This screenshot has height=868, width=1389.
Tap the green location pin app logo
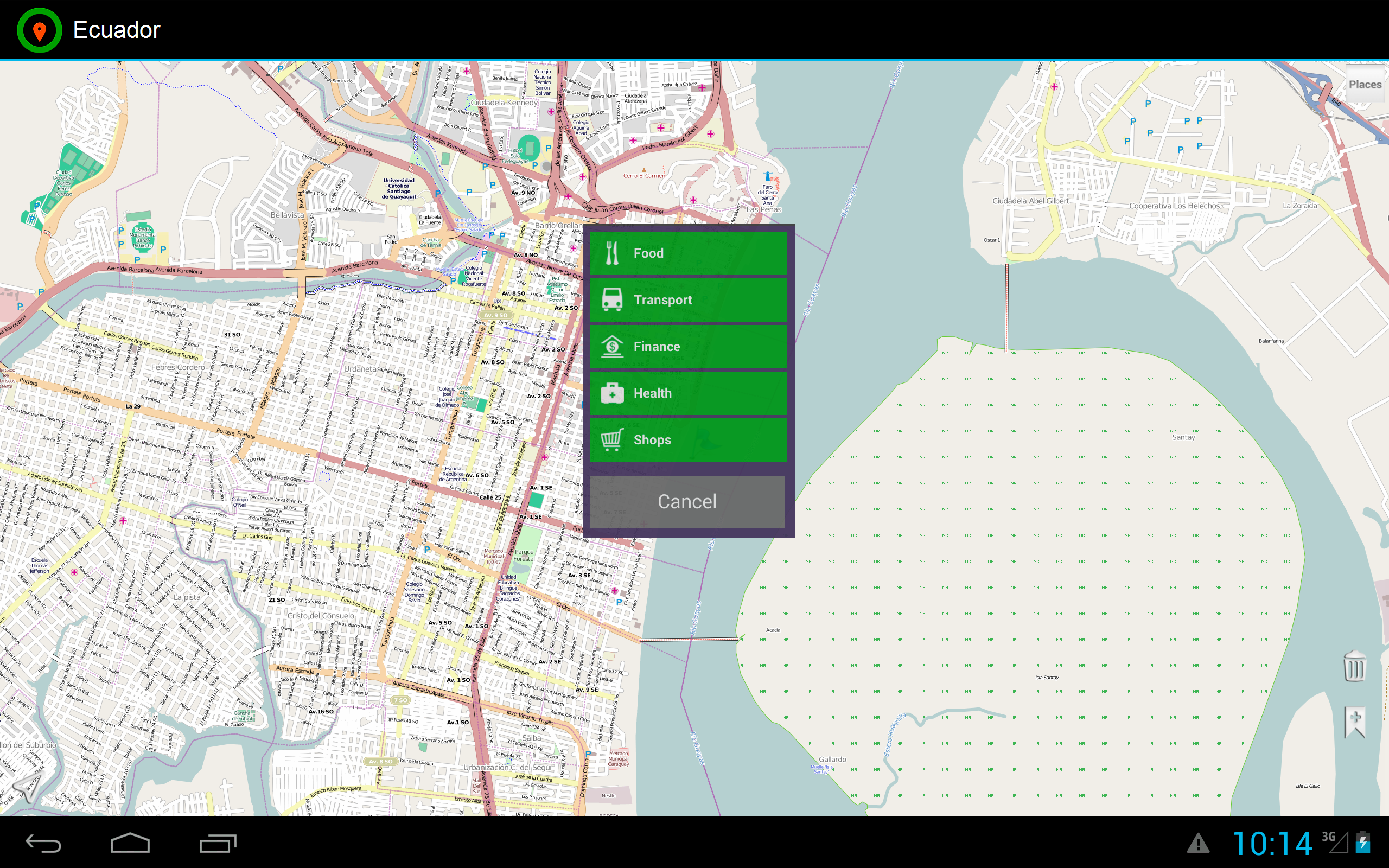(x=39, y=30)
